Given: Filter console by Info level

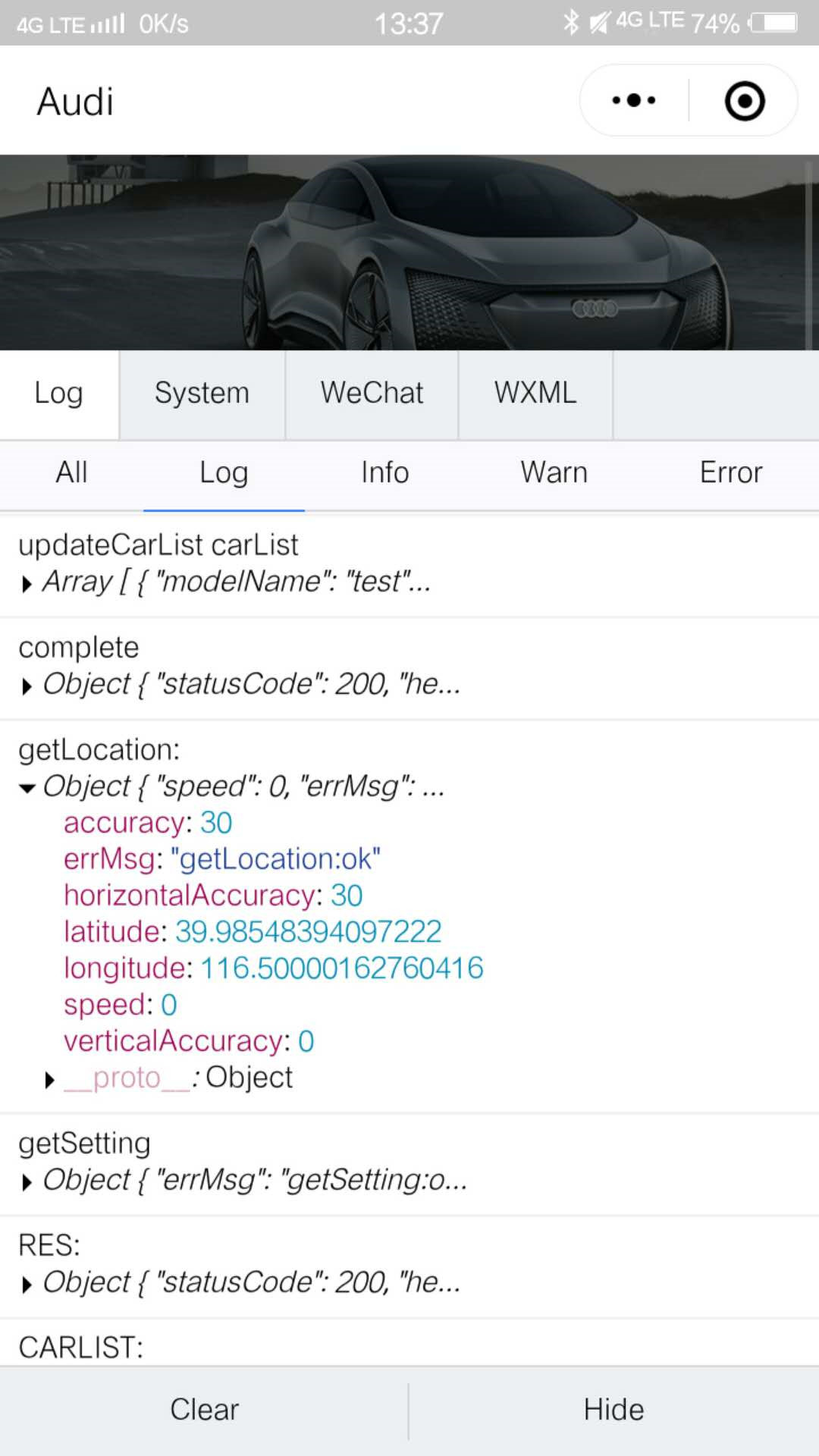Looking at the screenshot, I should click(384, 473).
